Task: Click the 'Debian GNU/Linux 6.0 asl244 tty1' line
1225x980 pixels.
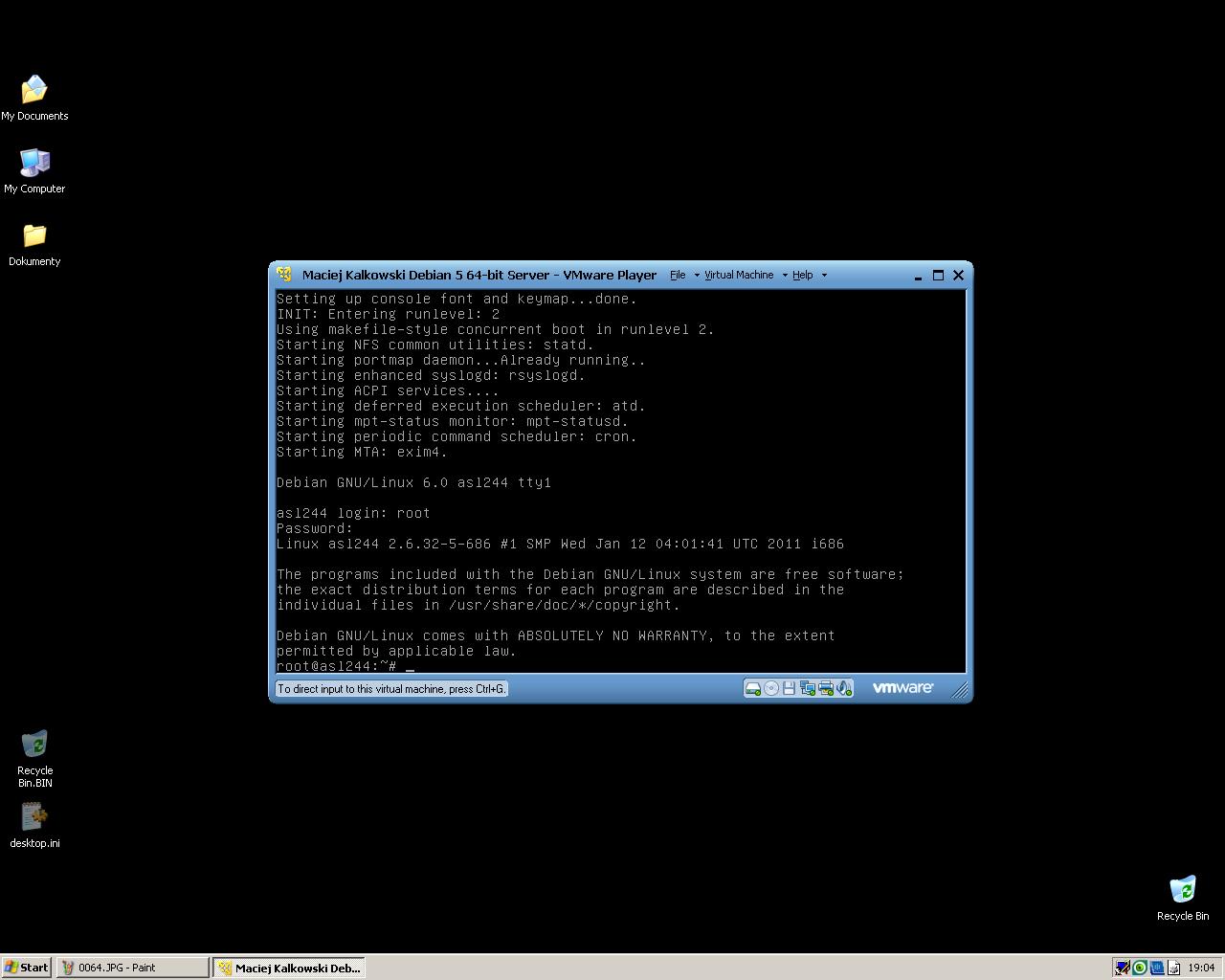Action: click(x=413, y=482)
